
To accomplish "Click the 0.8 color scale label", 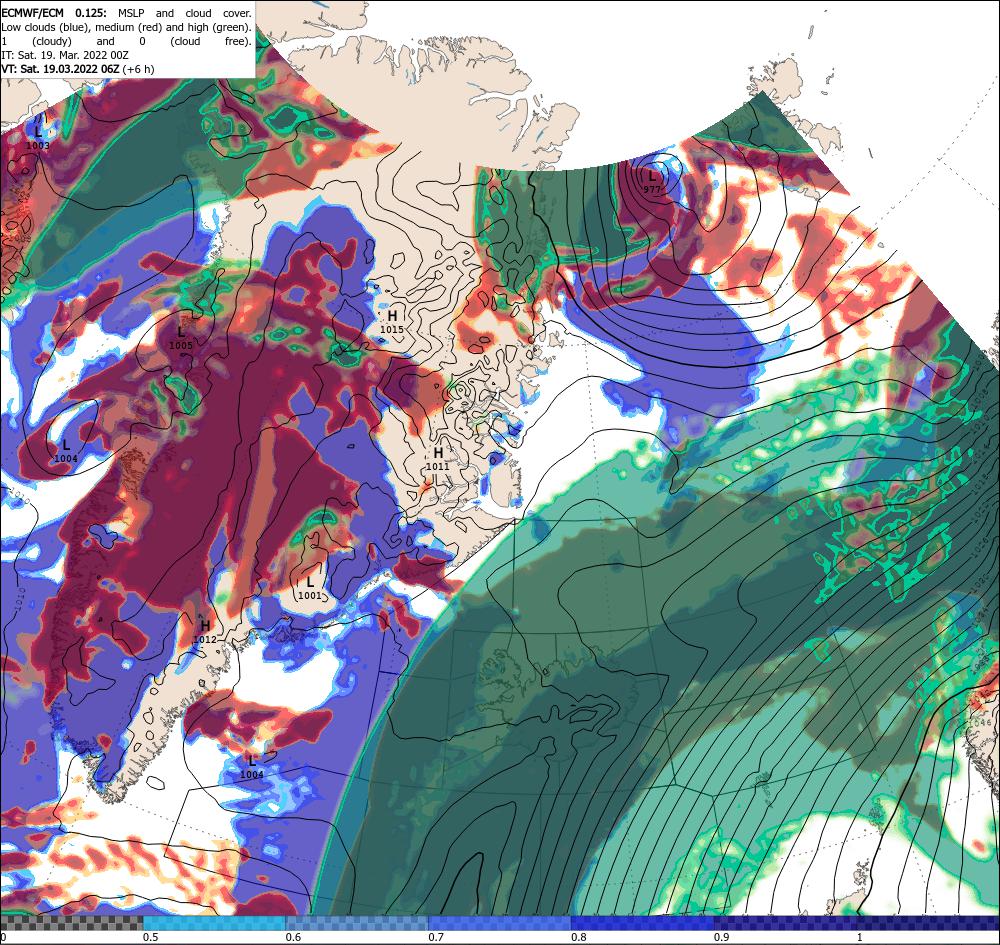I will (579, 937).
